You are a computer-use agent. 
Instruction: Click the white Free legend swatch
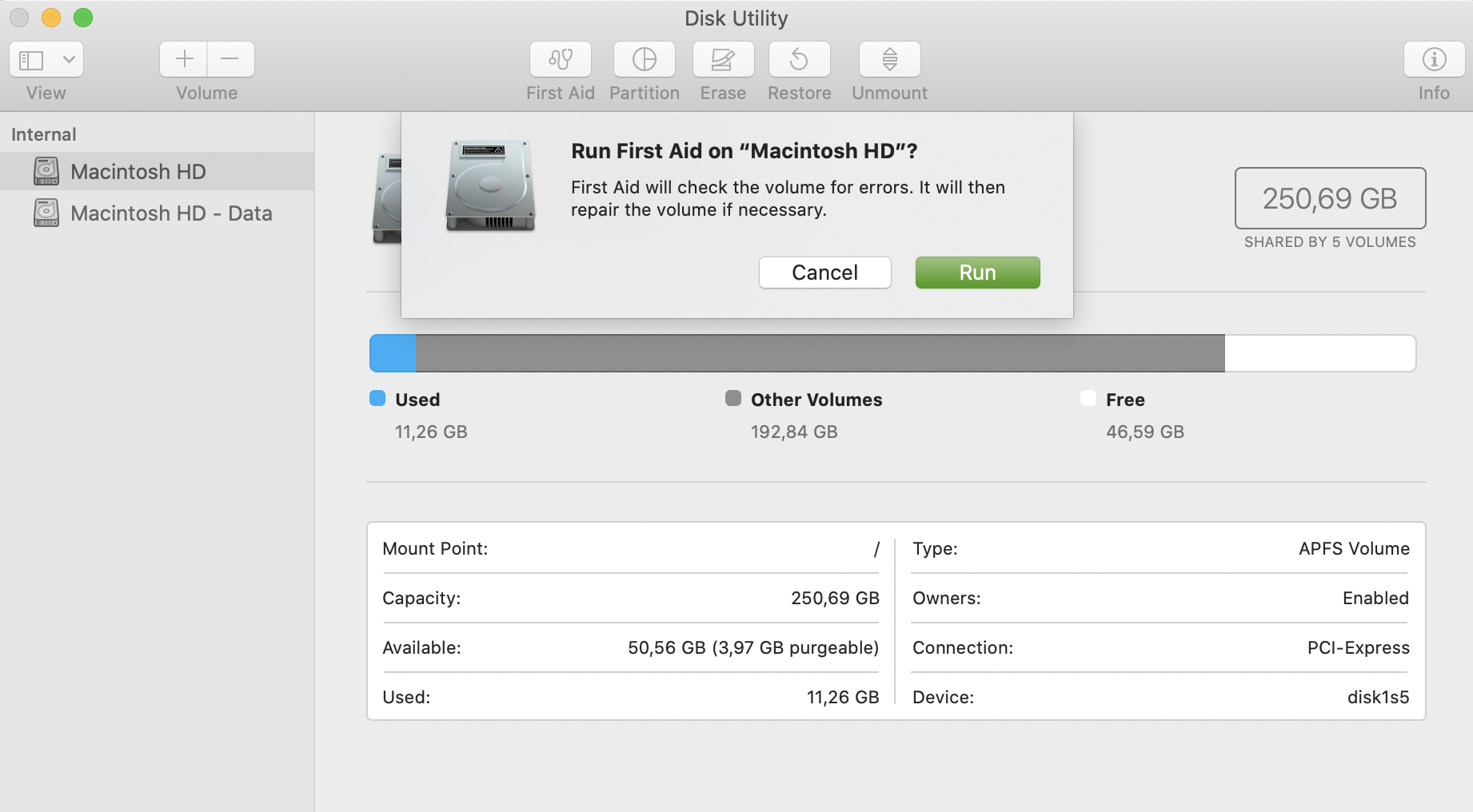click(x=1088, y=398)
